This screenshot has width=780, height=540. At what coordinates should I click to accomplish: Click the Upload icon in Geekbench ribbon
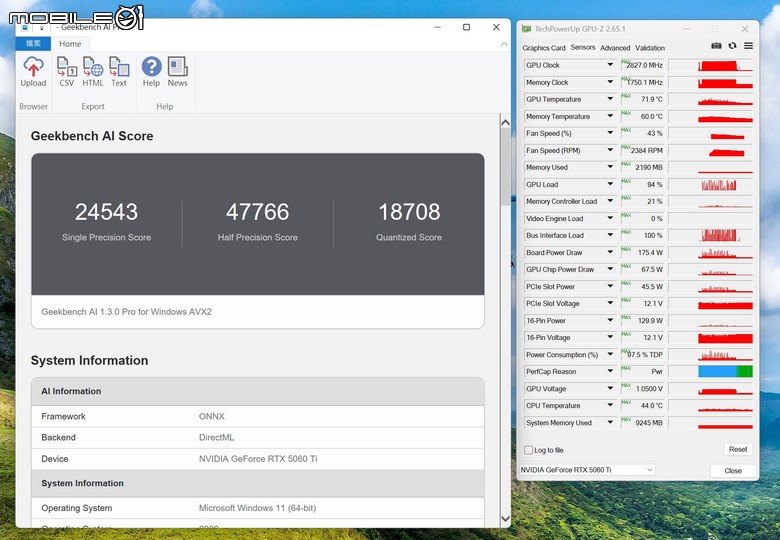[33, 72]
